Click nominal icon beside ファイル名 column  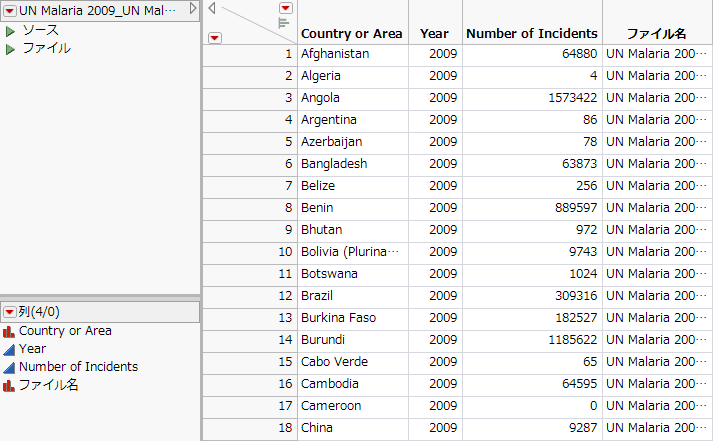(9, 385)
